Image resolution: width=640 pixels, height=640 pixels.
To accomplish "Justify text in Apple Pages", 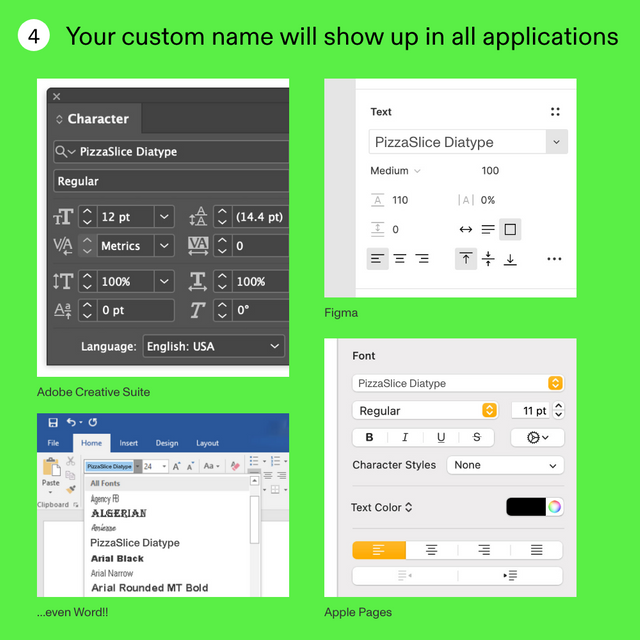I will click(x=536, y=550).
